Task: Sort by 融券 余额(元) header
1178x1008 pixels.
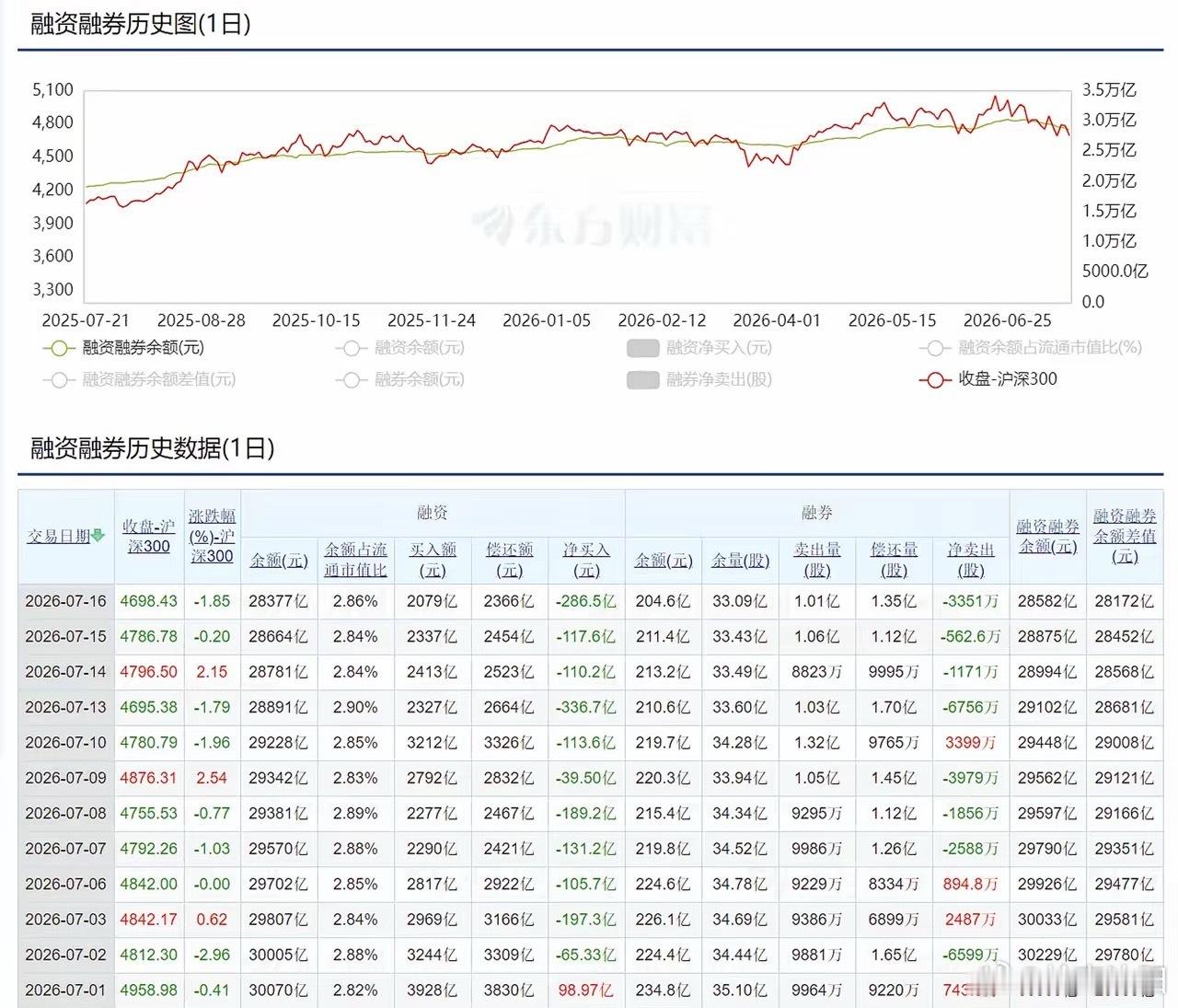Action: click(x=664, y=561)
